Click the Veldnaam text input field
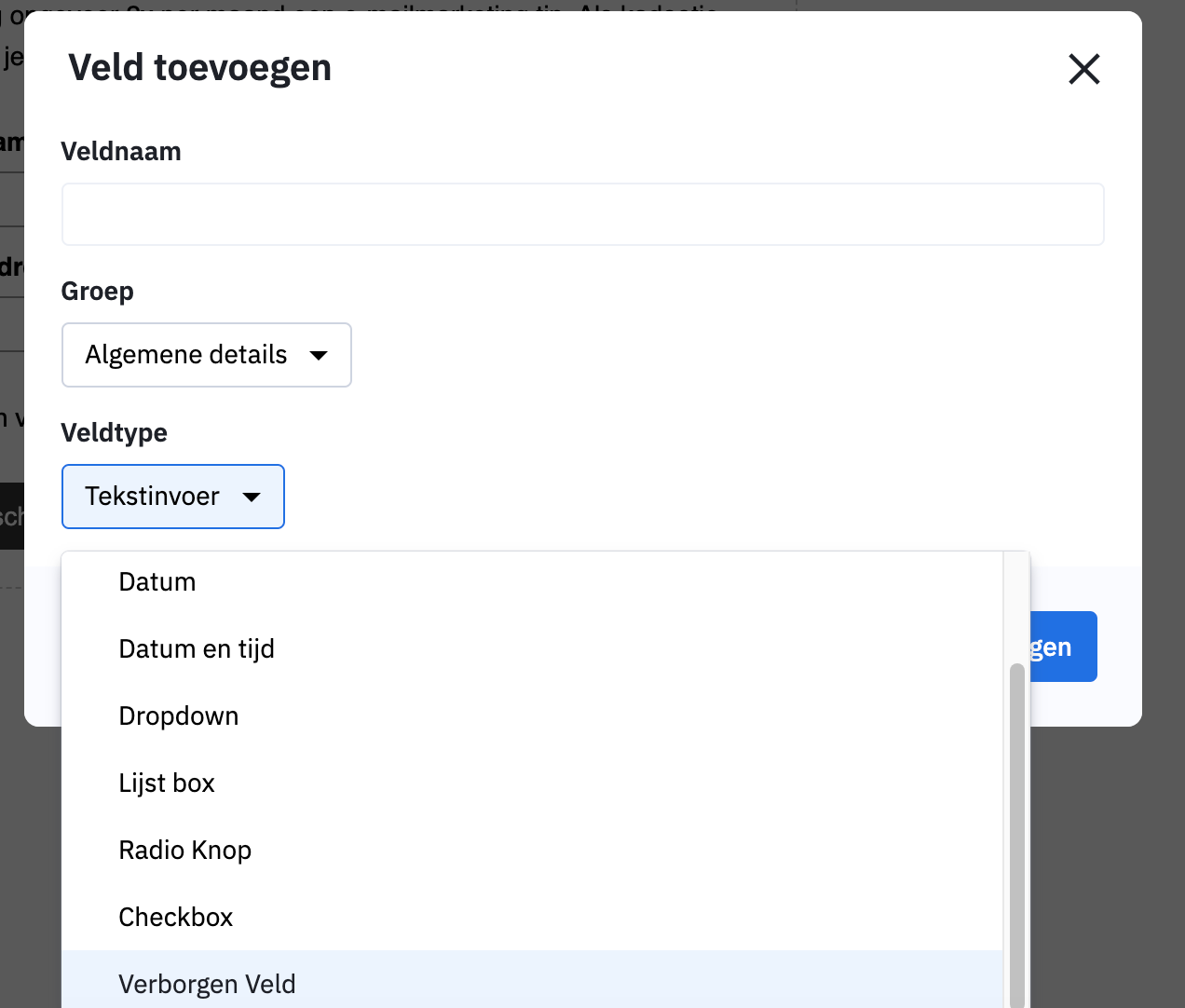1185x1008 pixels. [x=582, y=214]
